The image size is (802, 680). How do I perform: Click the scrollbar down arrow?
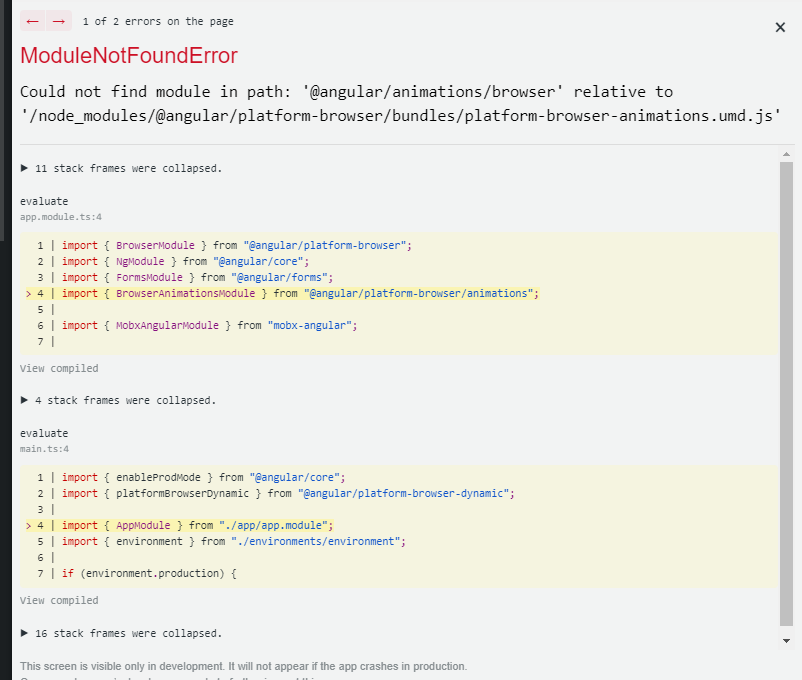click(786, 640)
